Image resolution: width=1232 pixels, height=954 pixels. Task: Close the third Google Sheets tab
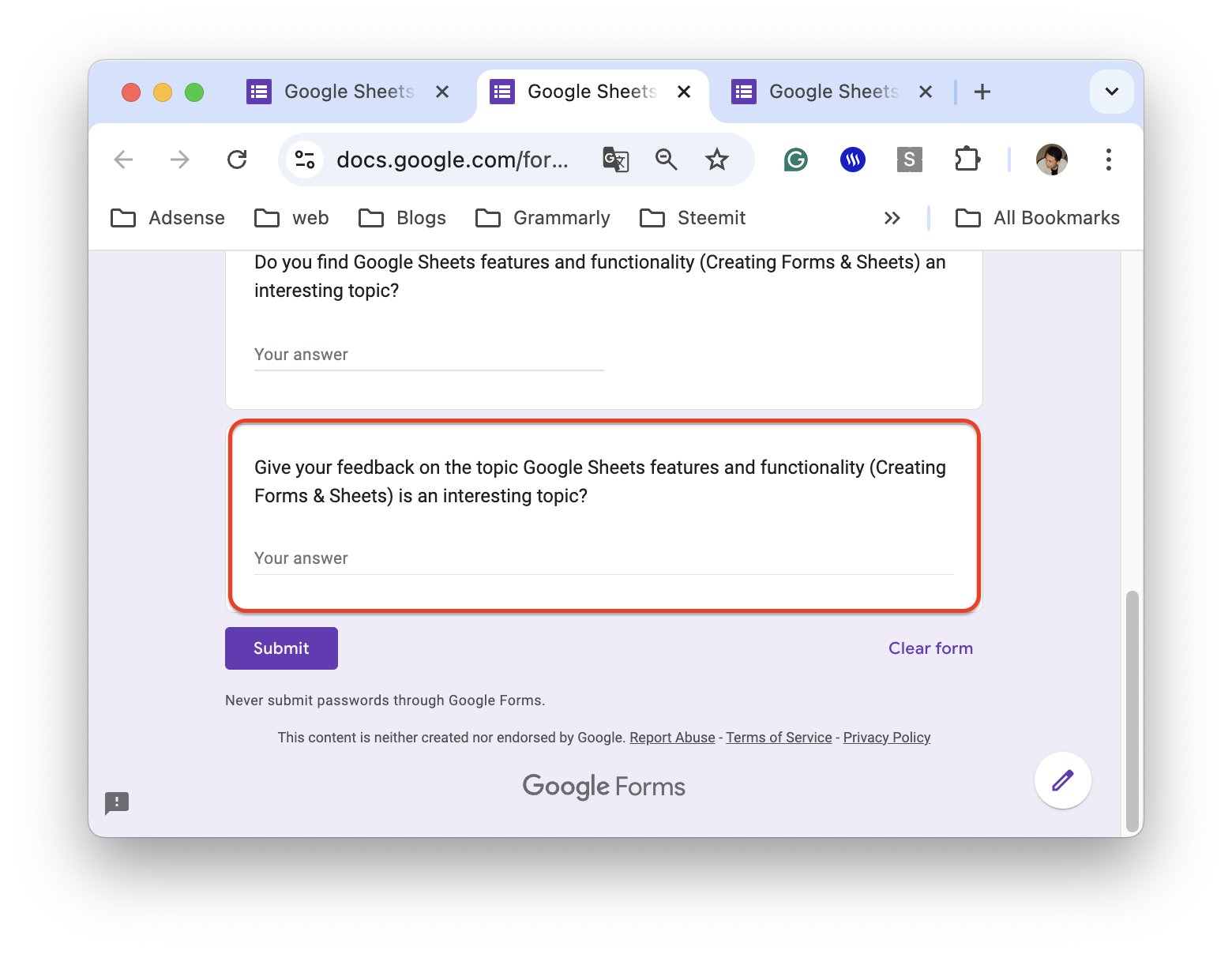click(926, 92)
